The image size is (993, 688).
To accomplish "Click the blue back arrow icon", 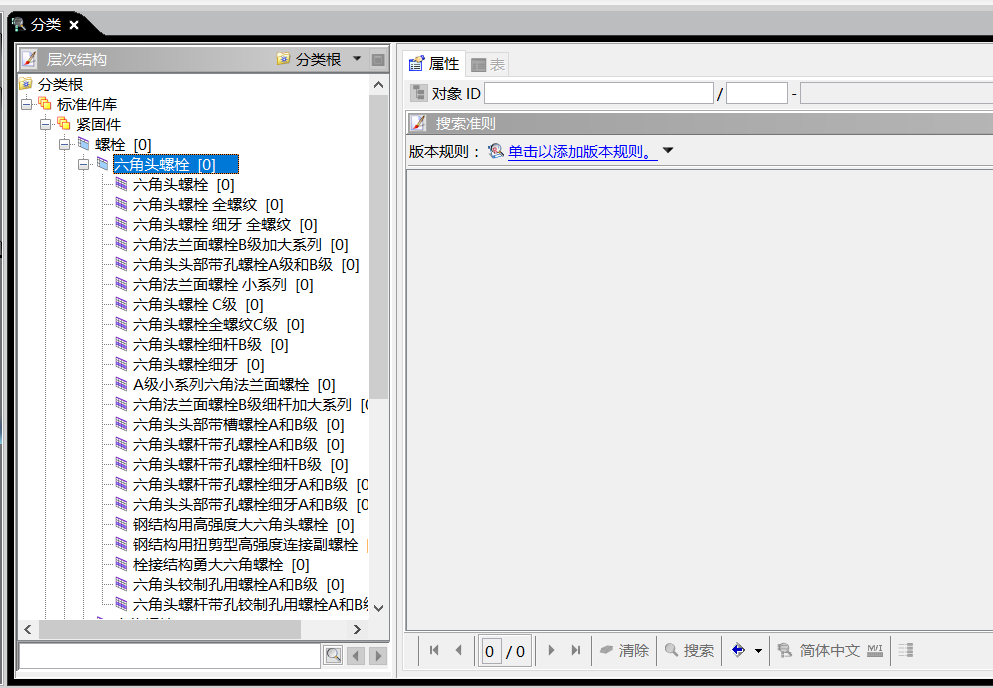I will pyautogui.click(x=738, y=650).
